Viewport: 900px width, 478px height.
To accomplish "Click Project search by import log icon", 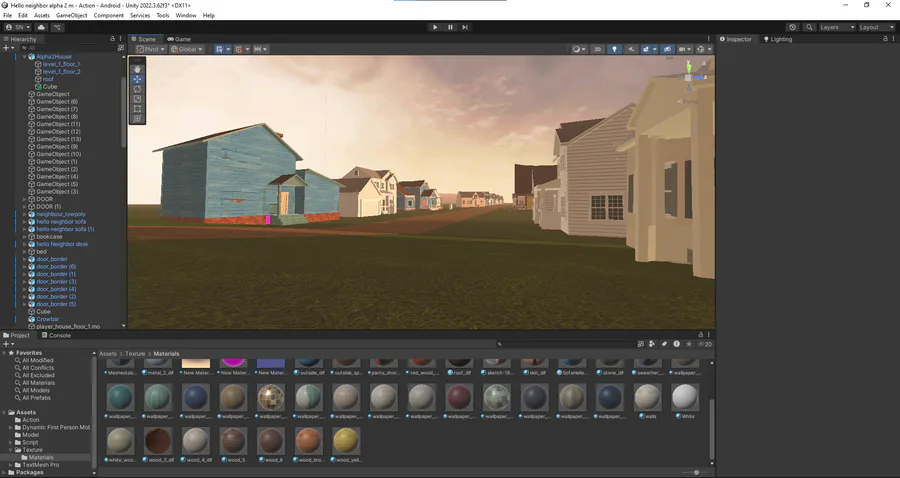I will (677, 344).
